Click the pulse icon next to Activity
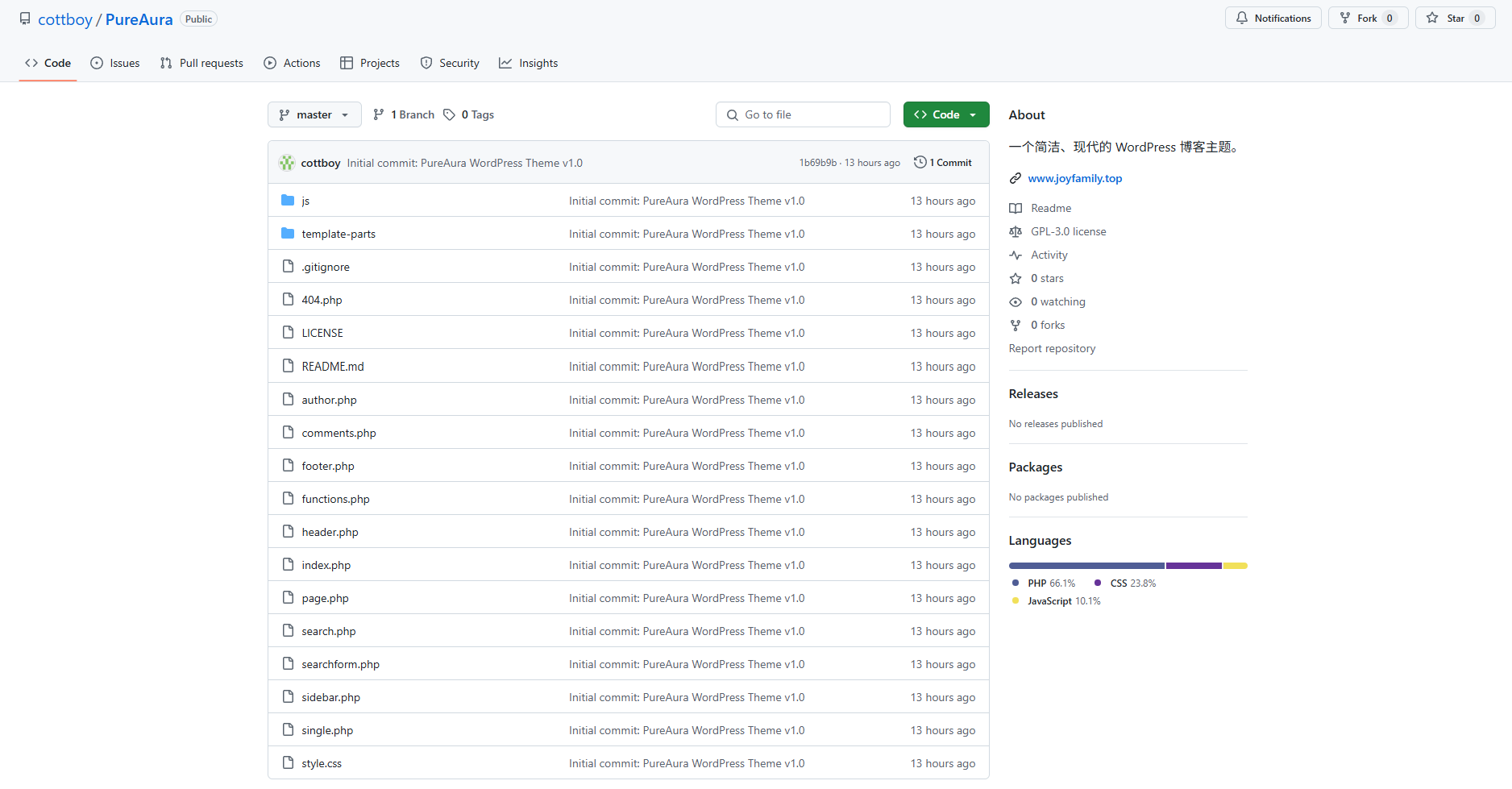This screenshot has width=1512, height=789. [1016, 255]
